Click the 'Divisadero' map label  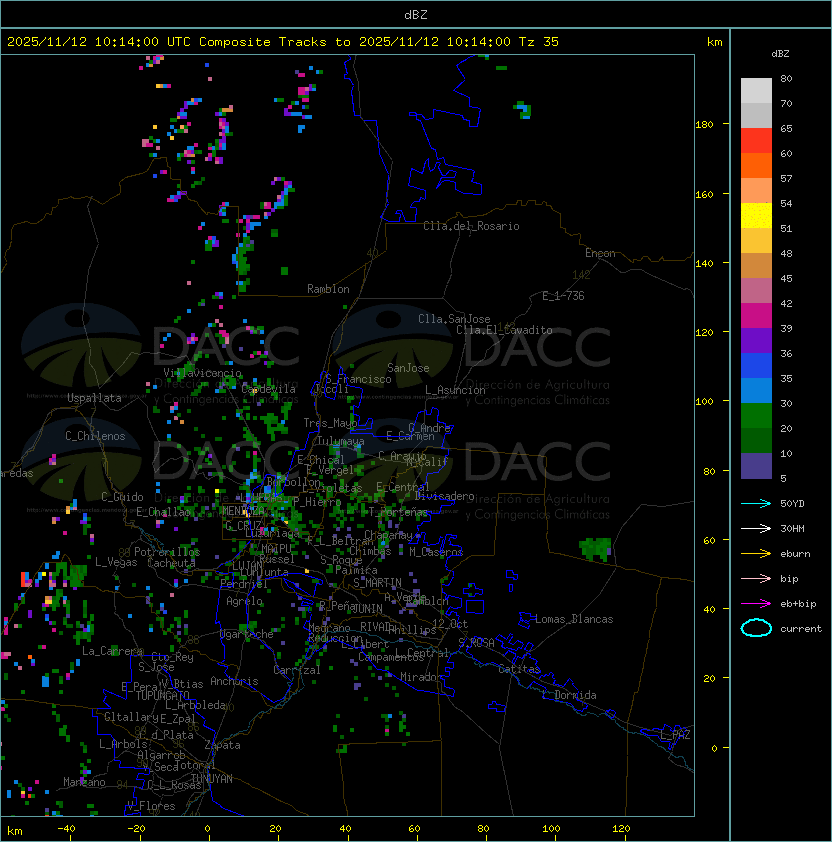445,496
